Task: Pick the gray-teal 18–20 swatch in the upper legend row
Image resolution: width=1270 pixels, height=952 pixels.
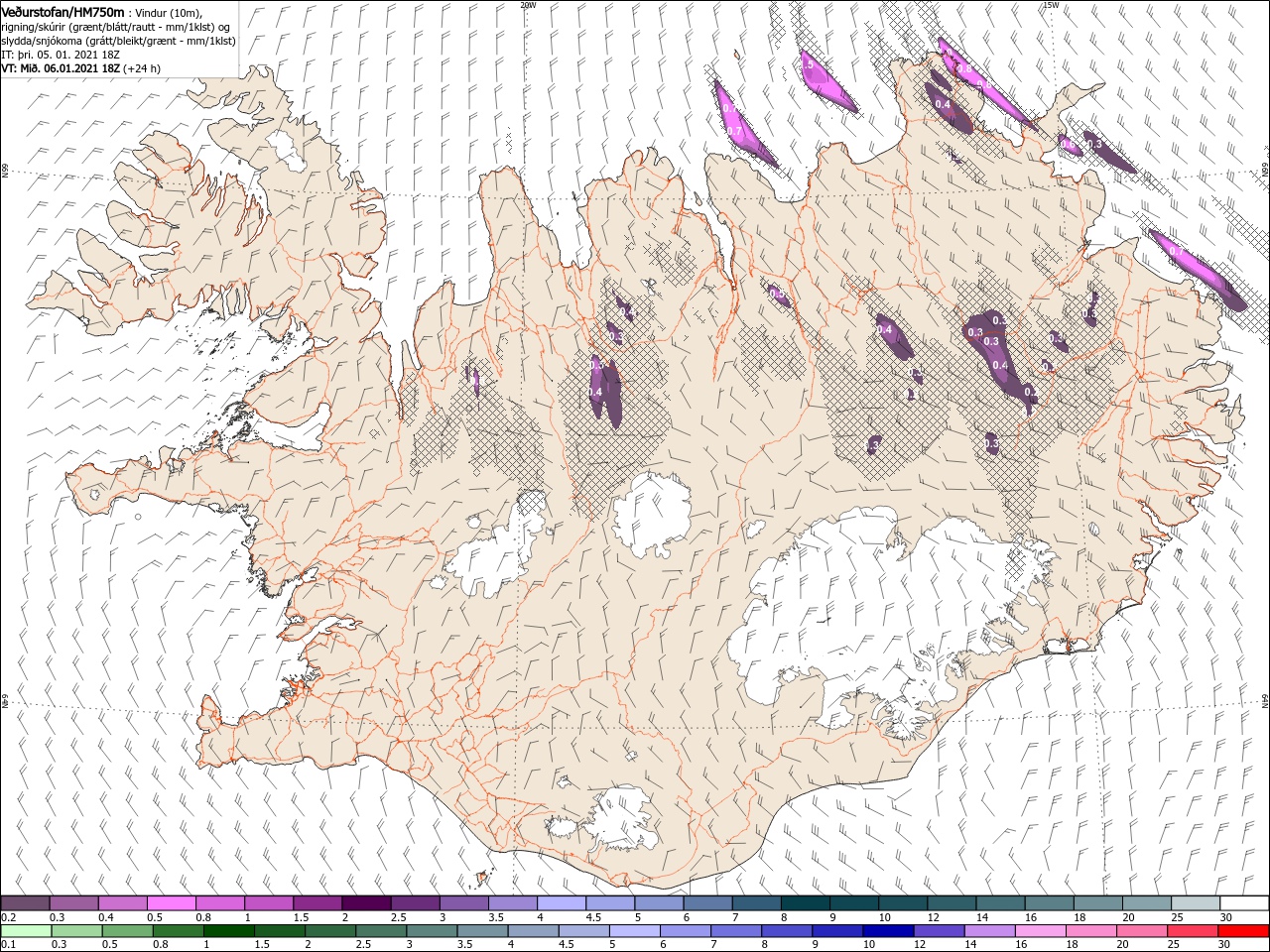Action: (1099, 902)
